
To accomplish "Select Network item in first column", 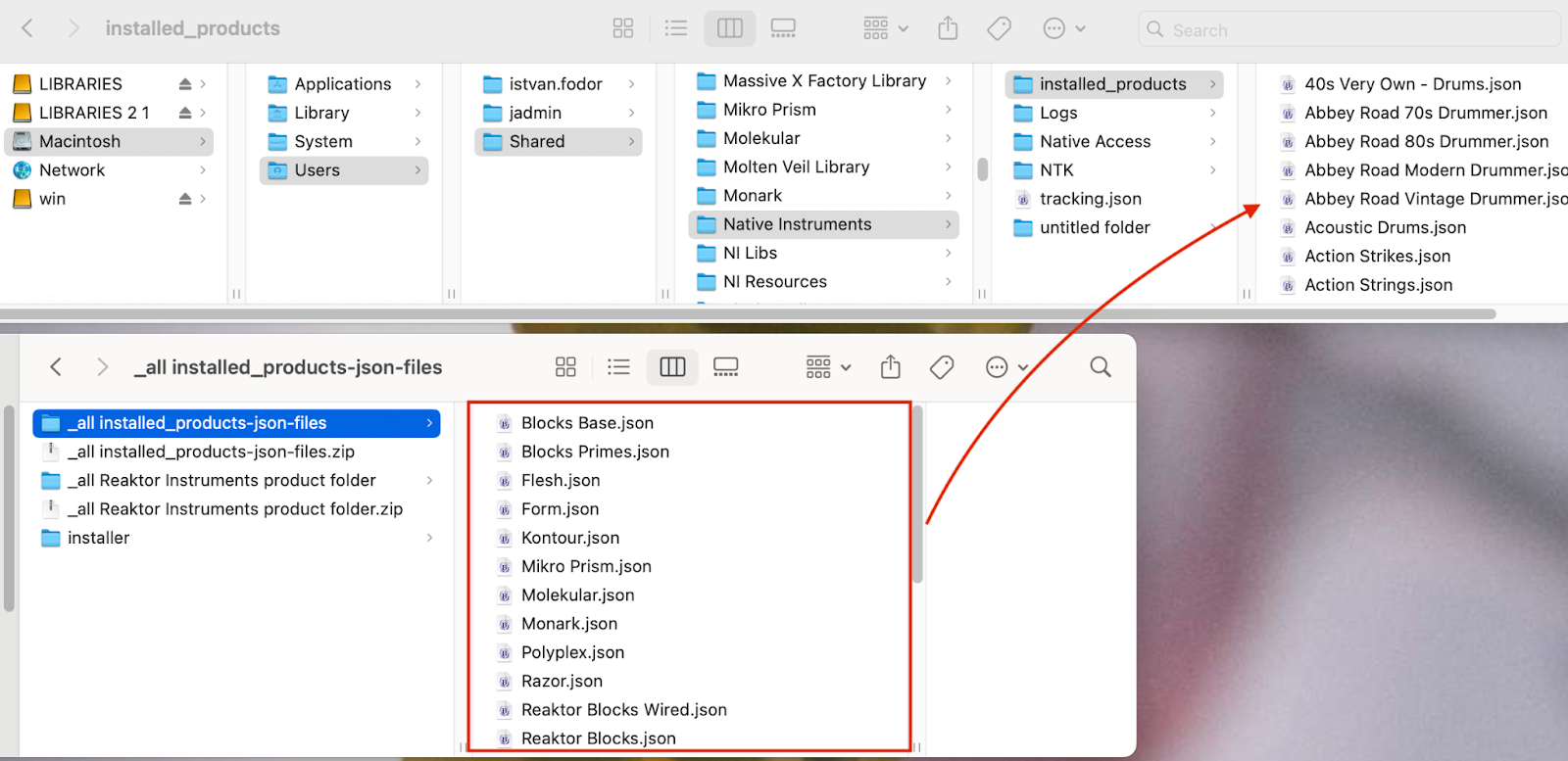I will coord(109,170).
